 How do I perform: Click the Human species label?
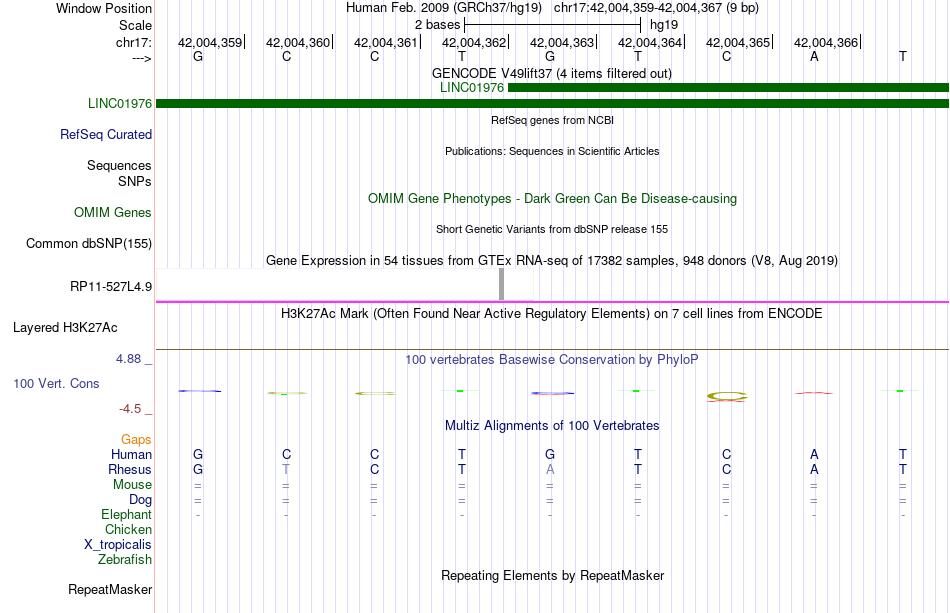pos(131,455)
